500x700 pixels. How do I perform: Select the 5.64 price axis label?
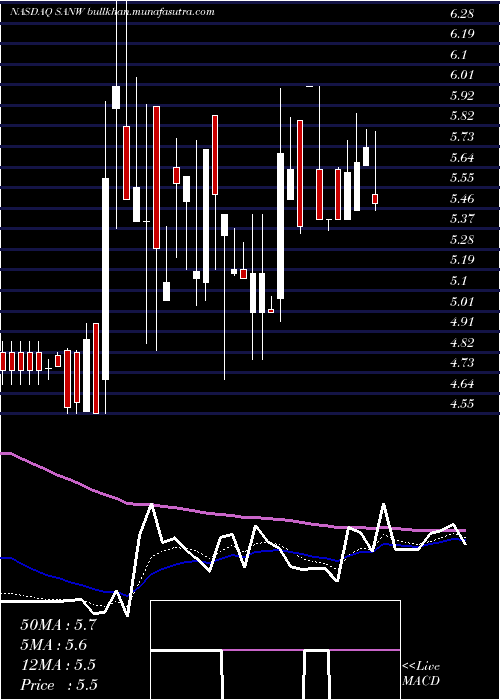pyautogui.click(x=462, y=157)
